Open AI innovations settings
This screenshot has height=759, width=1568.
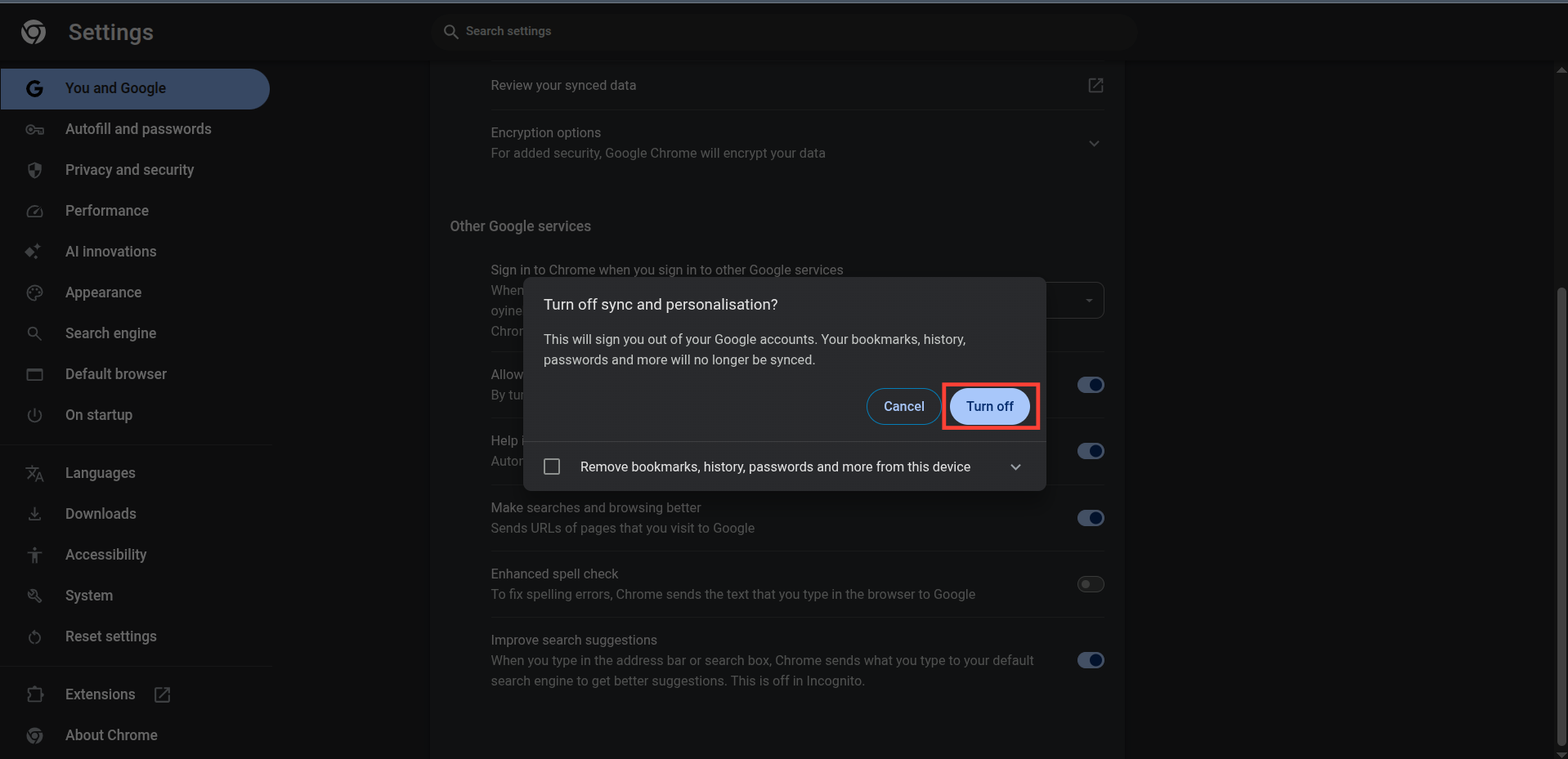[110, 252]
